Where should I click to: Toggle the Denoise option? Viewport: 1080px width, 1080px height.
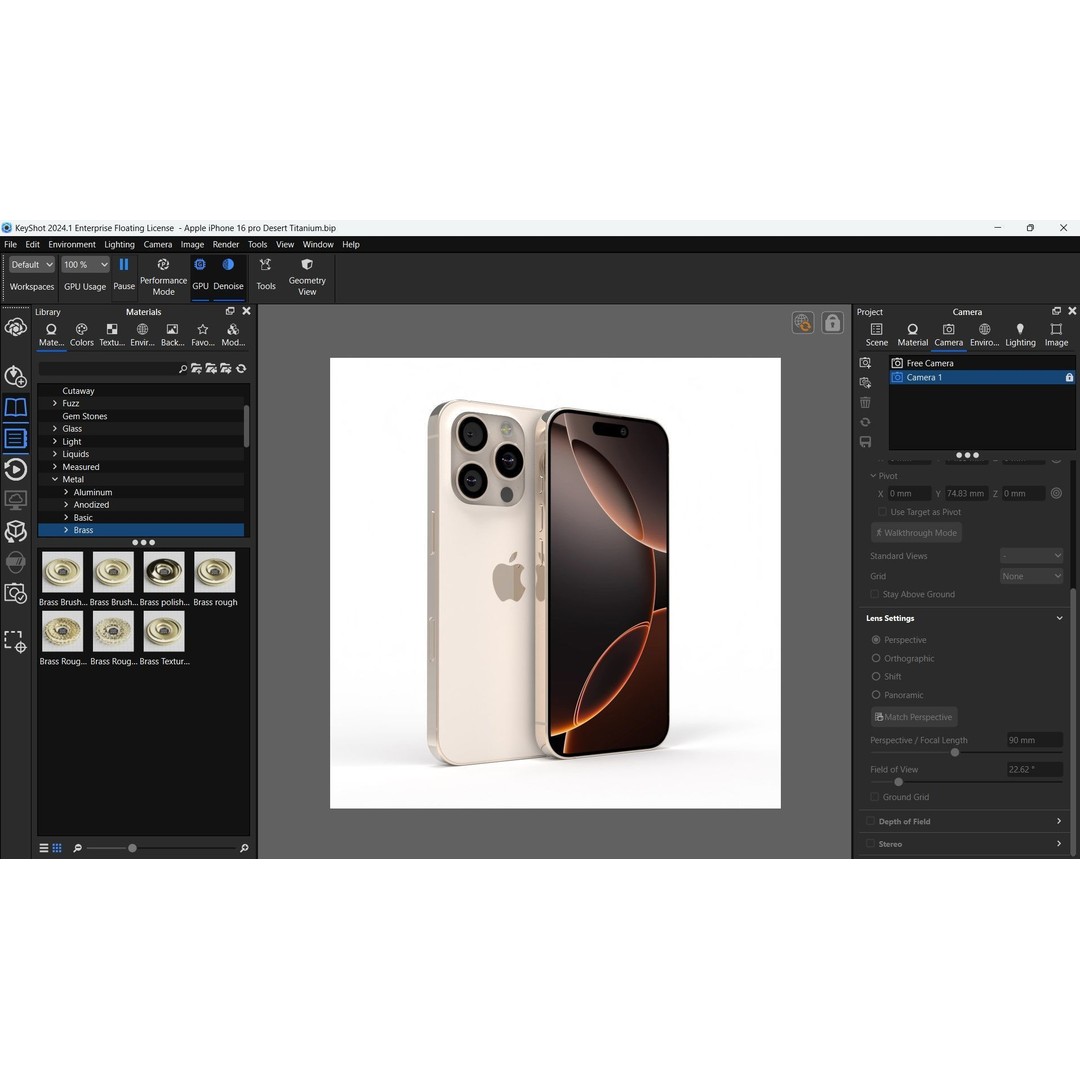(x=228, y=273)
